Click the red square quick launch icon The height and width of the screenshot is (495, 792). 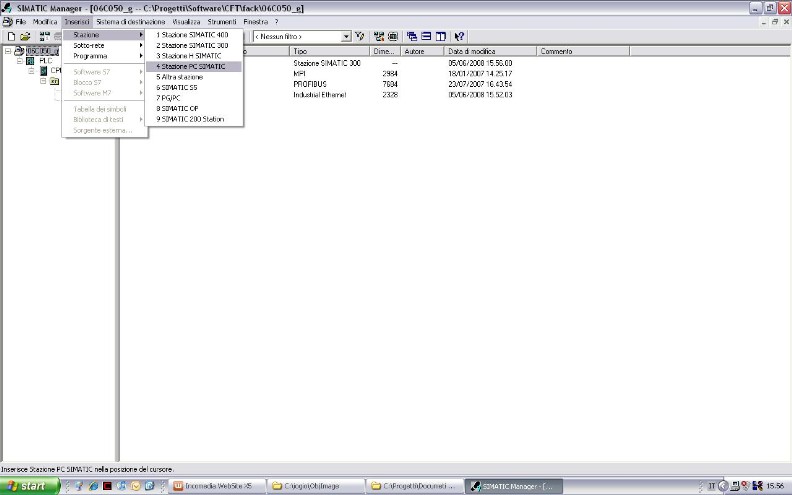pos(107,486)
